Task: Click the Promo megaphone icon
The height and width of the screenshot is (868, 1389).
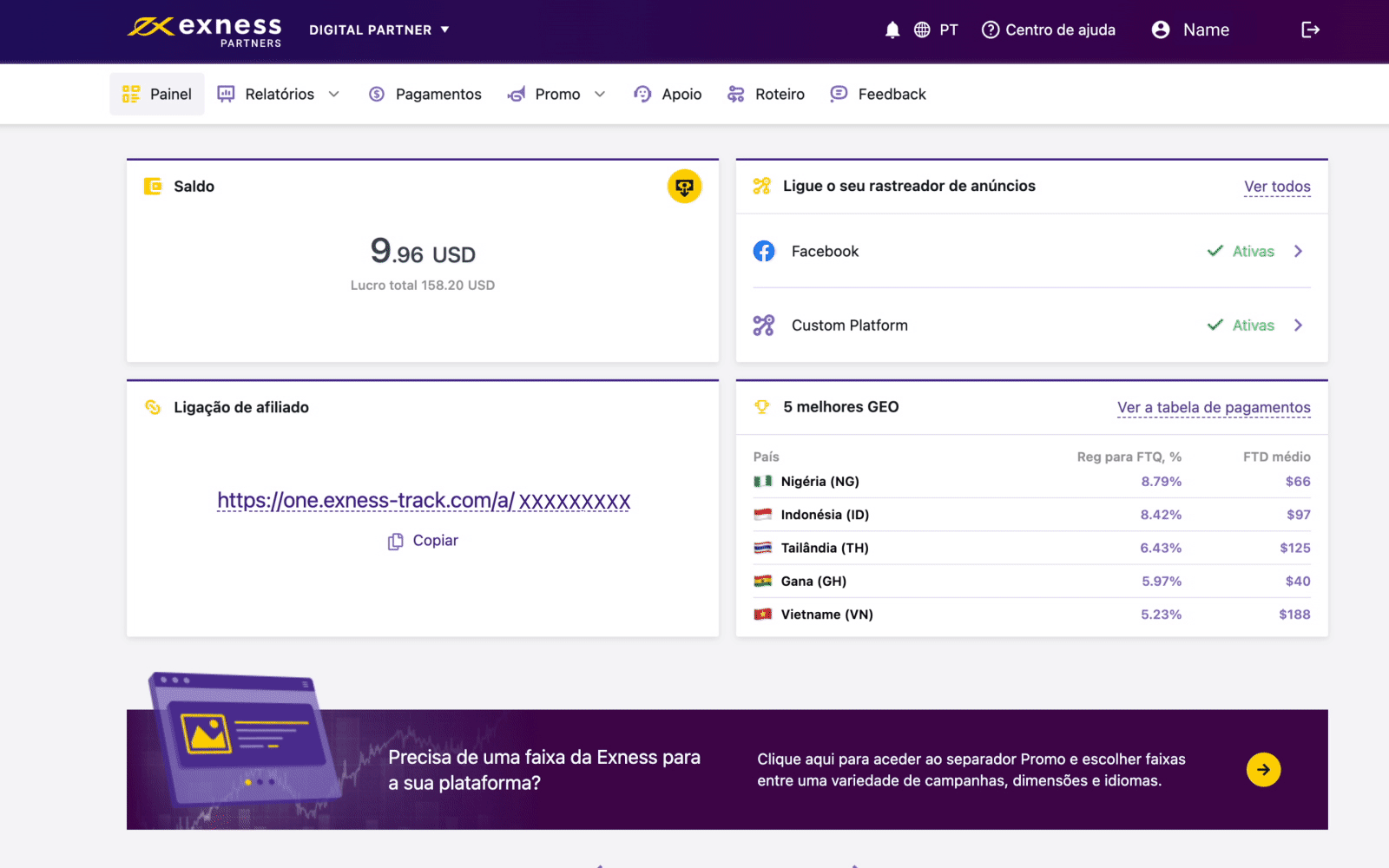Action: pyautogui.click(x=517, y=94)
